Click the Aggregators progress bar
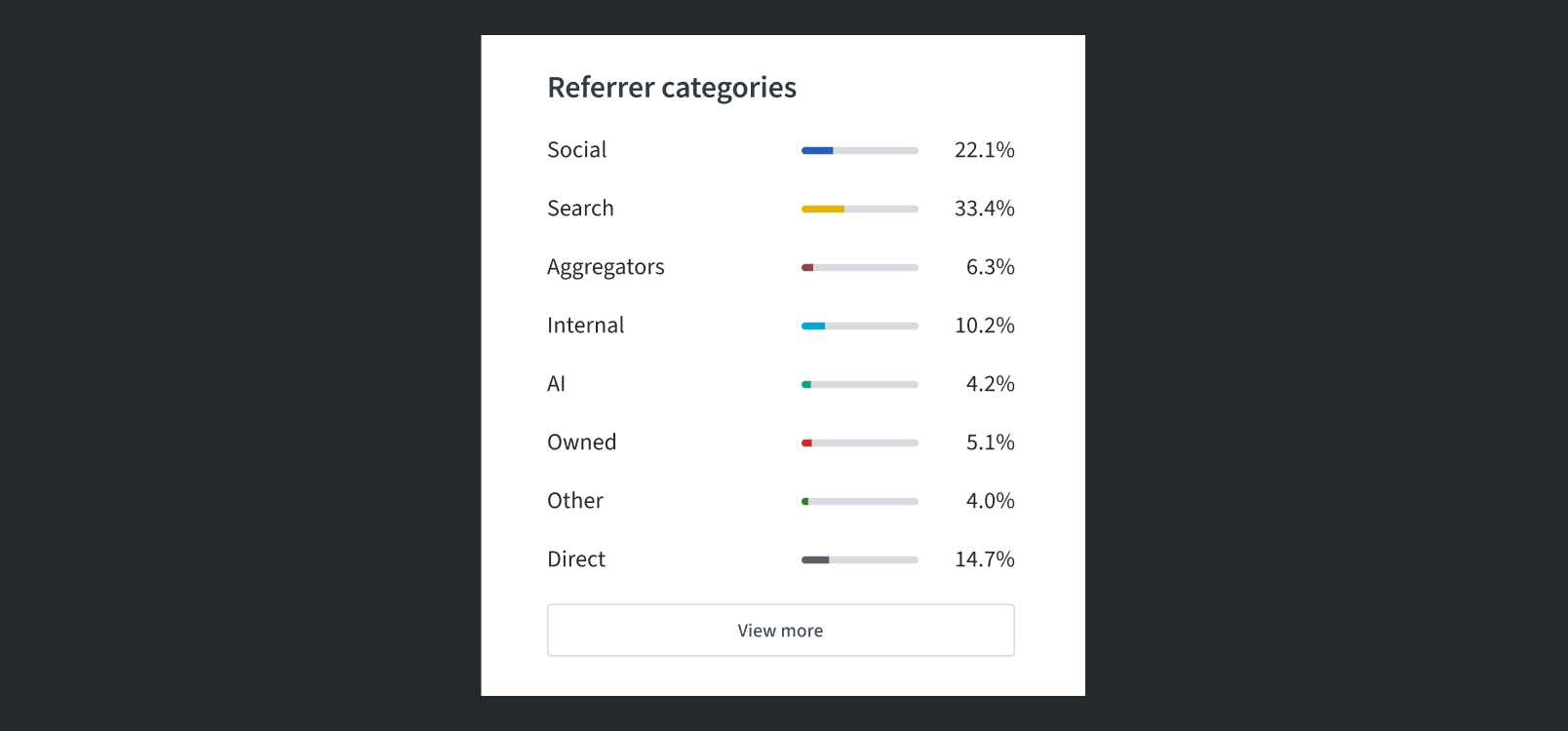Screen dimensions: 1568x731 [859, 267]
